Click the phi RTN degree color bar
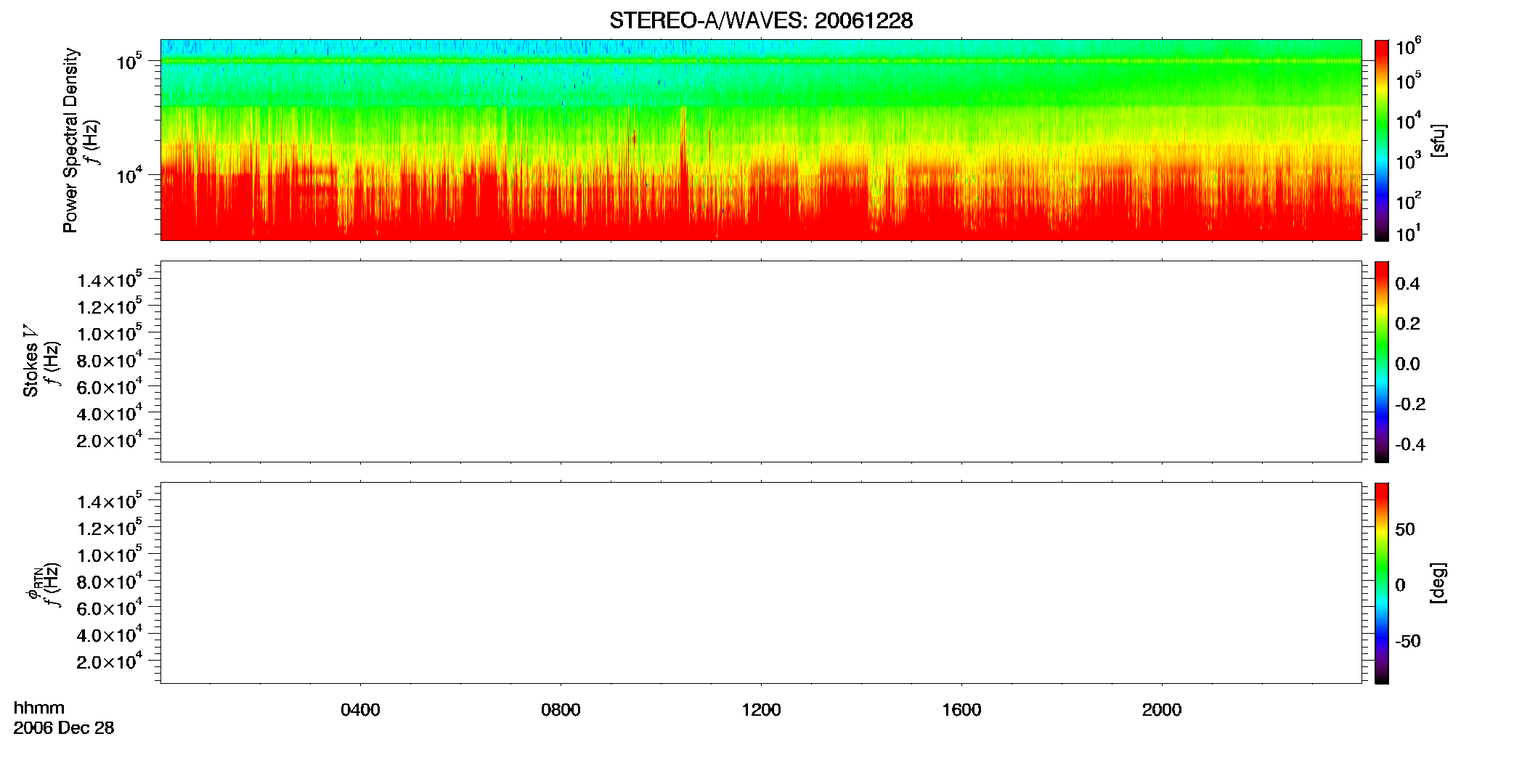The height and width of the screenshot is (784, 1522). click(x=1381, y=583)
